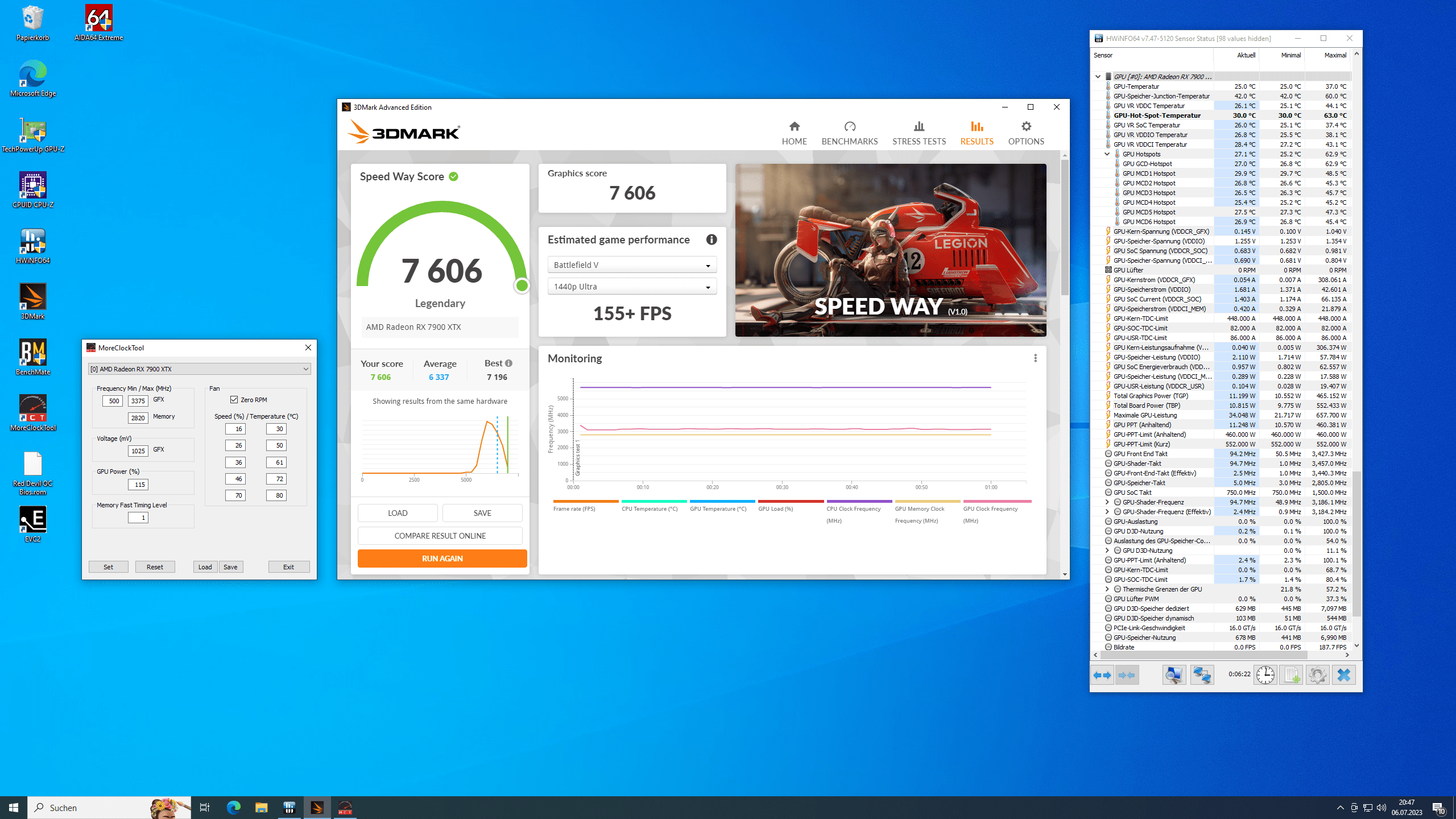1456x819 pixels.
Task: Collapse the GPU Hotspots tree node
Action: [x=1107, y=154]
